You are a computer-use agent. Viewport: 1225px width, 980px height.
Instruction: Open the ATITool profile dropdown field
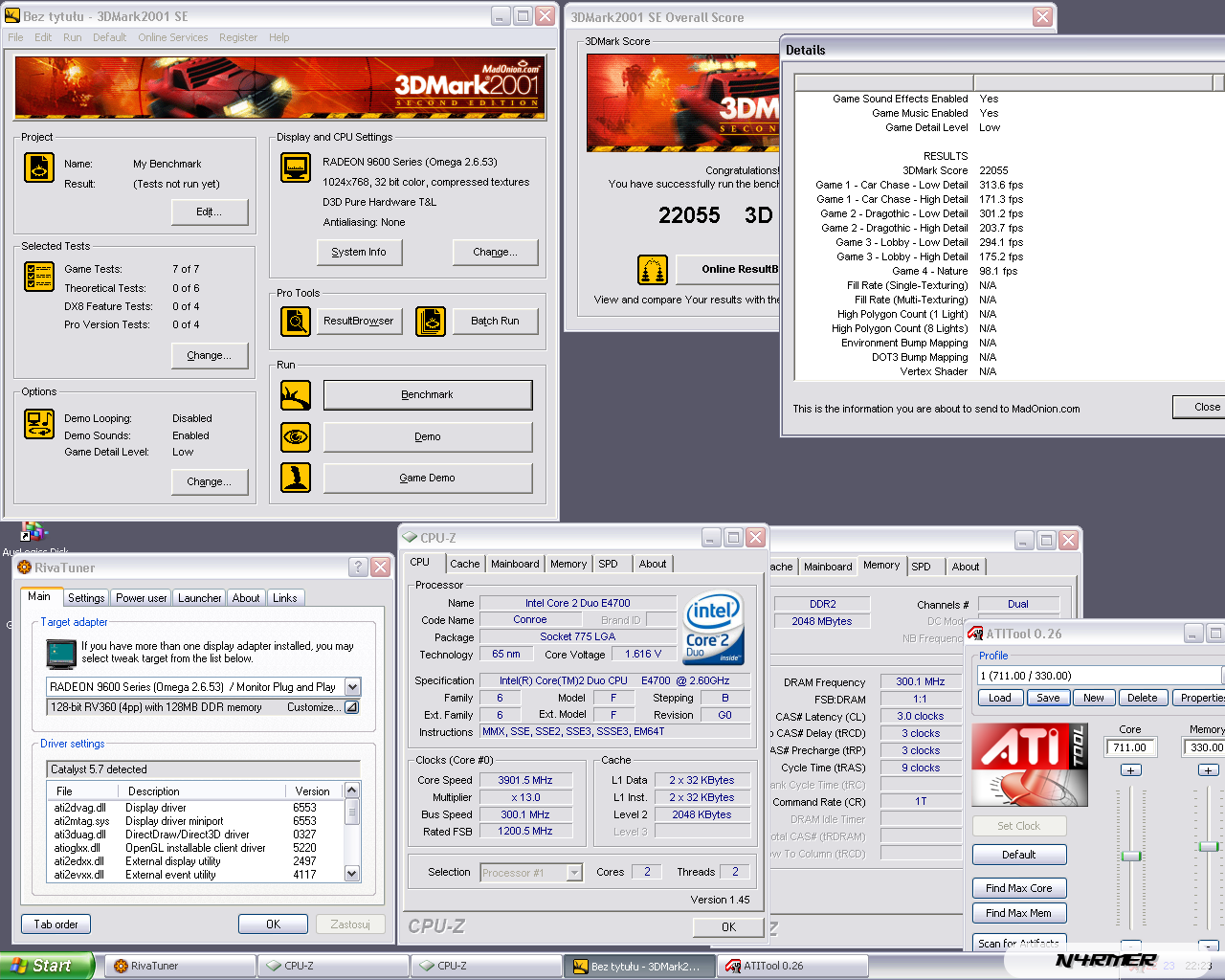[x=1099, y=676]
